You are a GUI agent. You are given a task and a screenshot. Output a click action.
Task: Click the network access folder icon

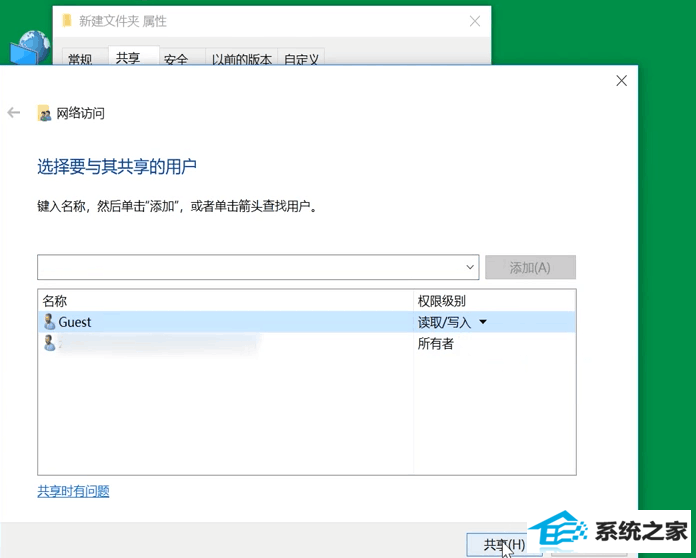click(44, 113)
